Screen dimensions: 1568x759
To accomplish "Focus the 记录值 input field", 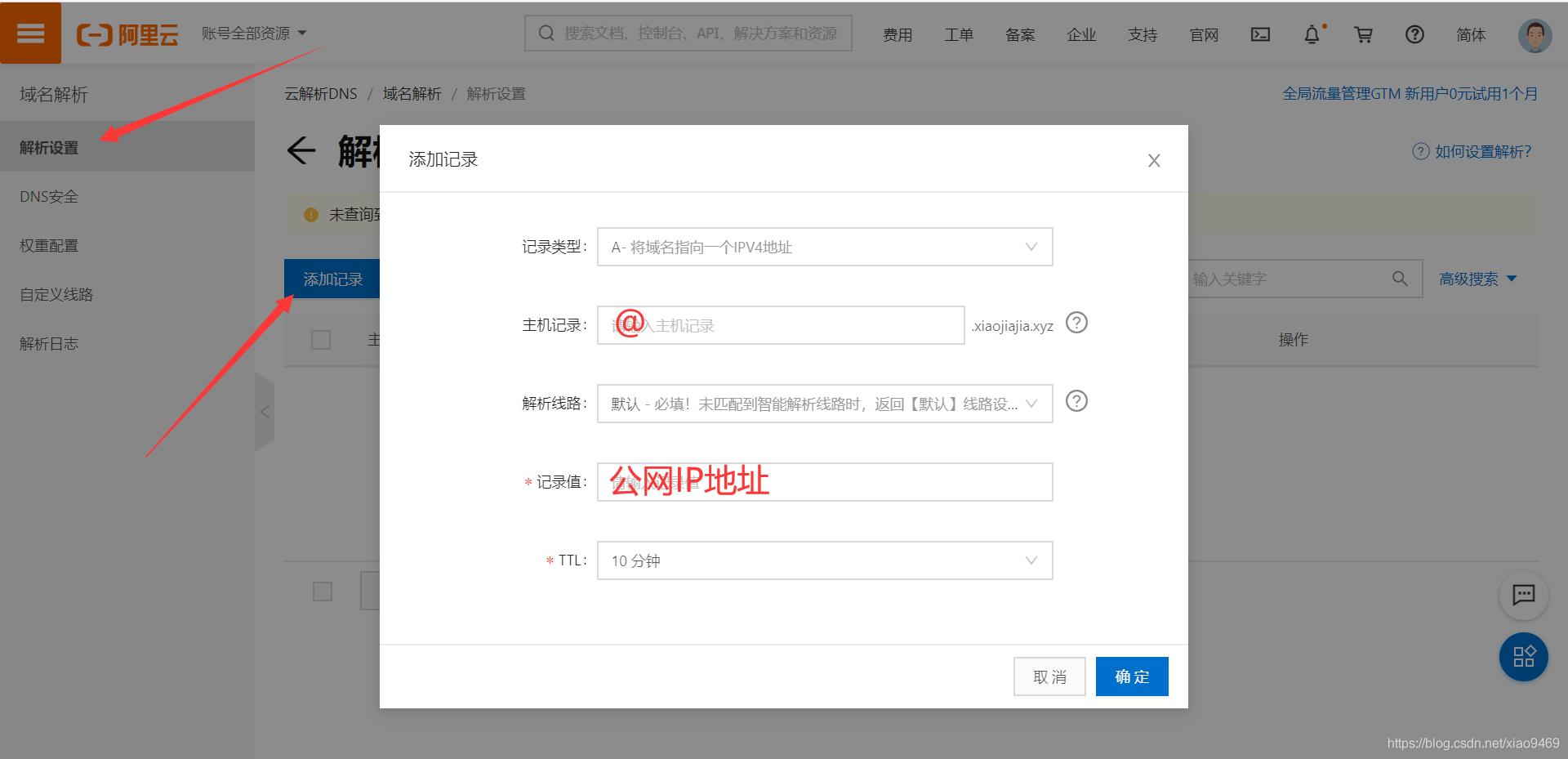I will tap(825, 482).
